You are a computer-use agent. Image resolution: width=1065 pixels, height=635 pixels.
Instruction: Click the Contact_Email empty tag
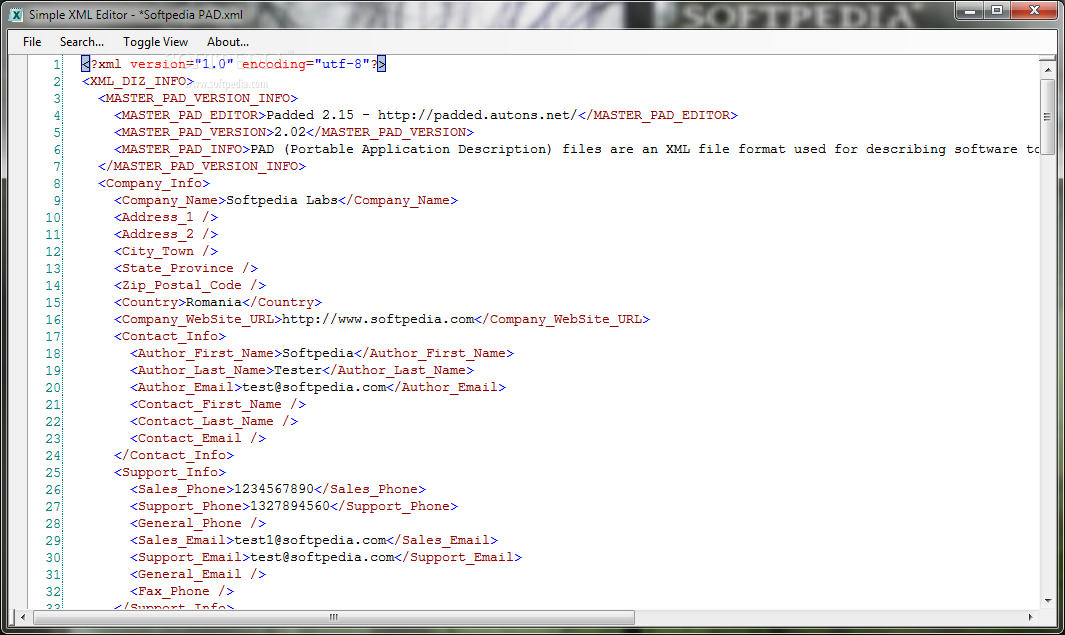click(198, 437)
